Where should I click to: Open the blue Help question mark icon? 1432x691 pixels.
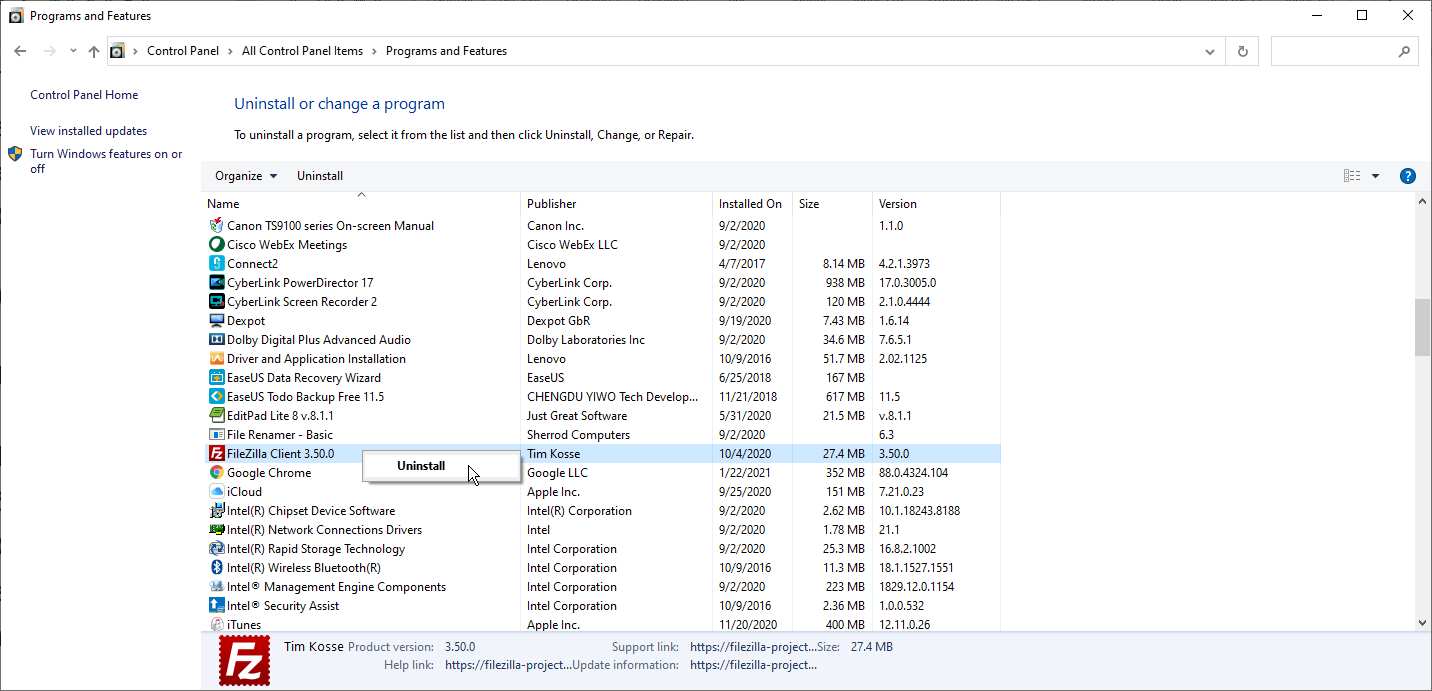(x=1407, y=176)
